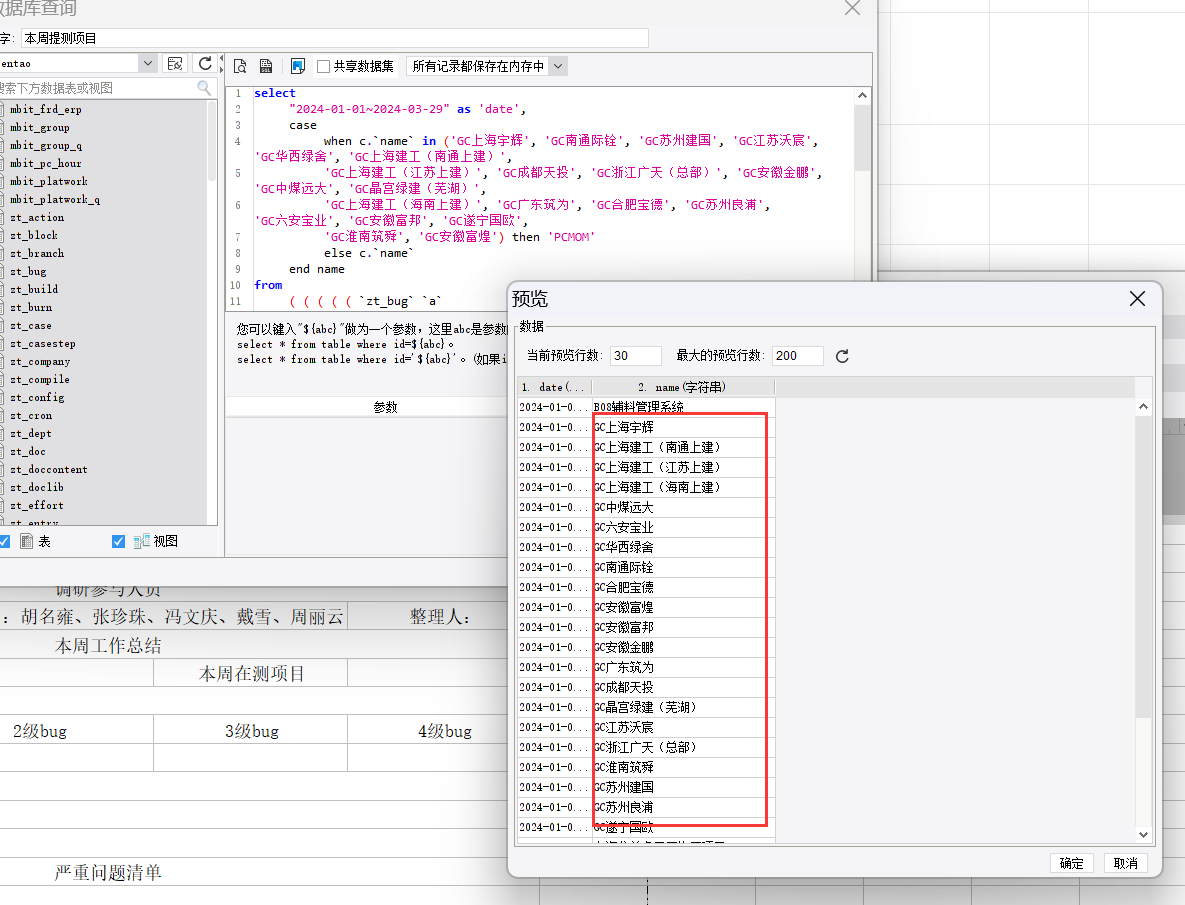Select the zt_config table
Image resolution: width=1185 pixels, height=905 pixels.
tap(36, 397)
